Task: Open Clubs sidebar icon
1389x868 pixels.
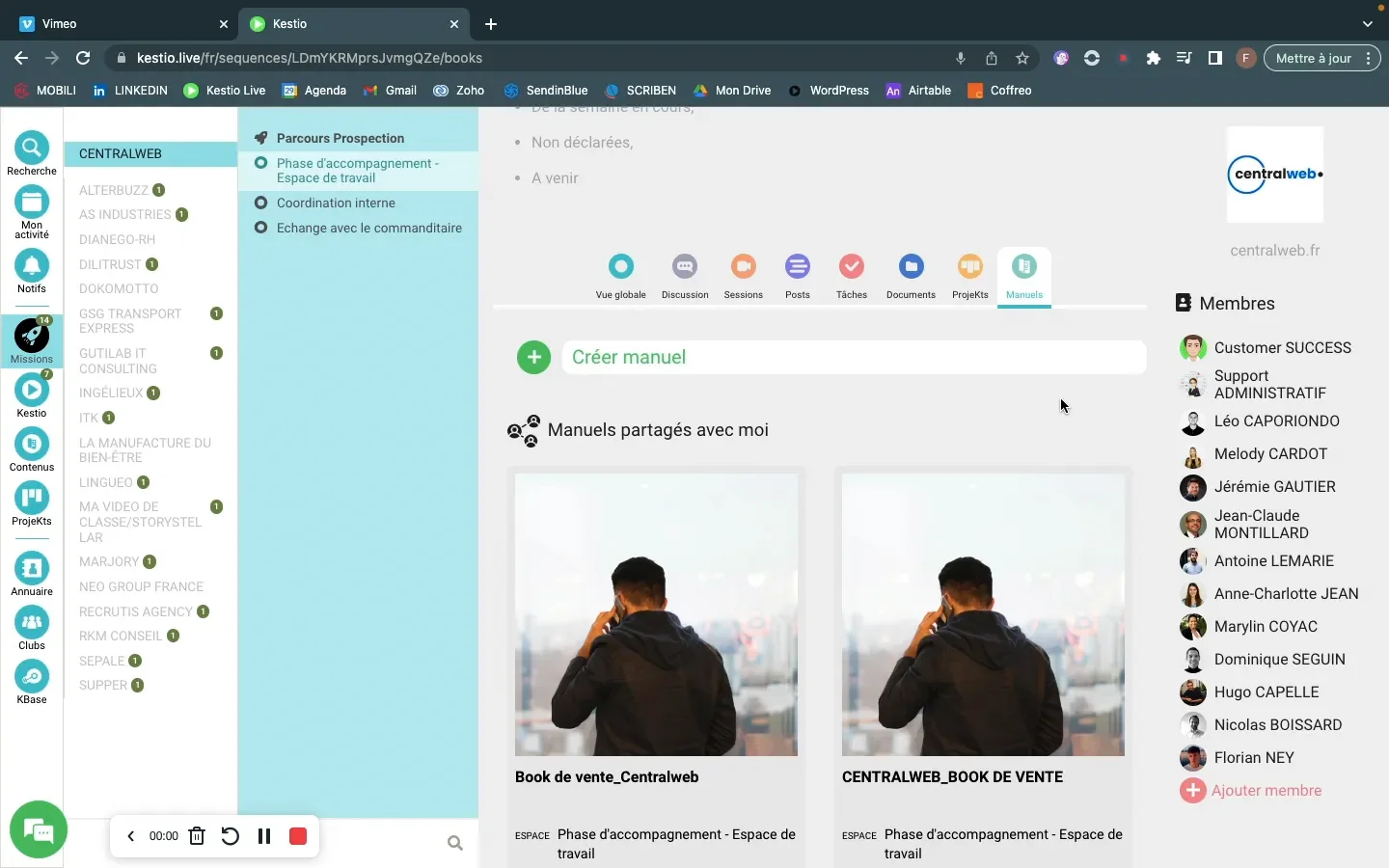Action: (x=32, y=622)
